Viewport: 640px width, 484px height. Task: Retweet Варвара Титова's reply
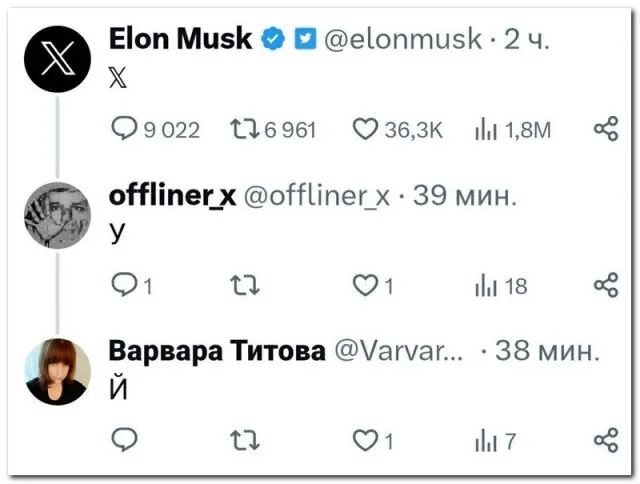(243, 439)
